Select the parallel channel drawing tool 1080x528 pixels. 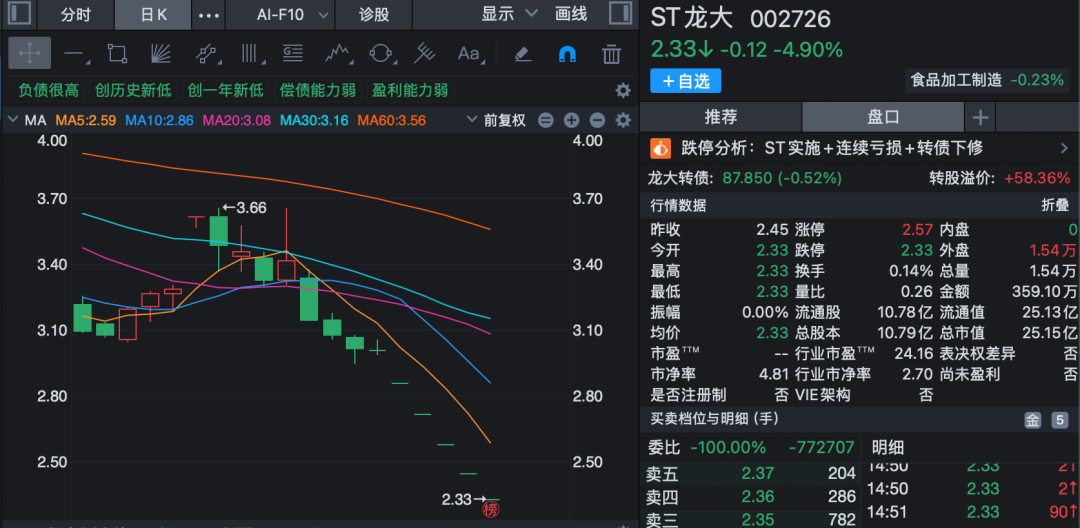[205, 53]
